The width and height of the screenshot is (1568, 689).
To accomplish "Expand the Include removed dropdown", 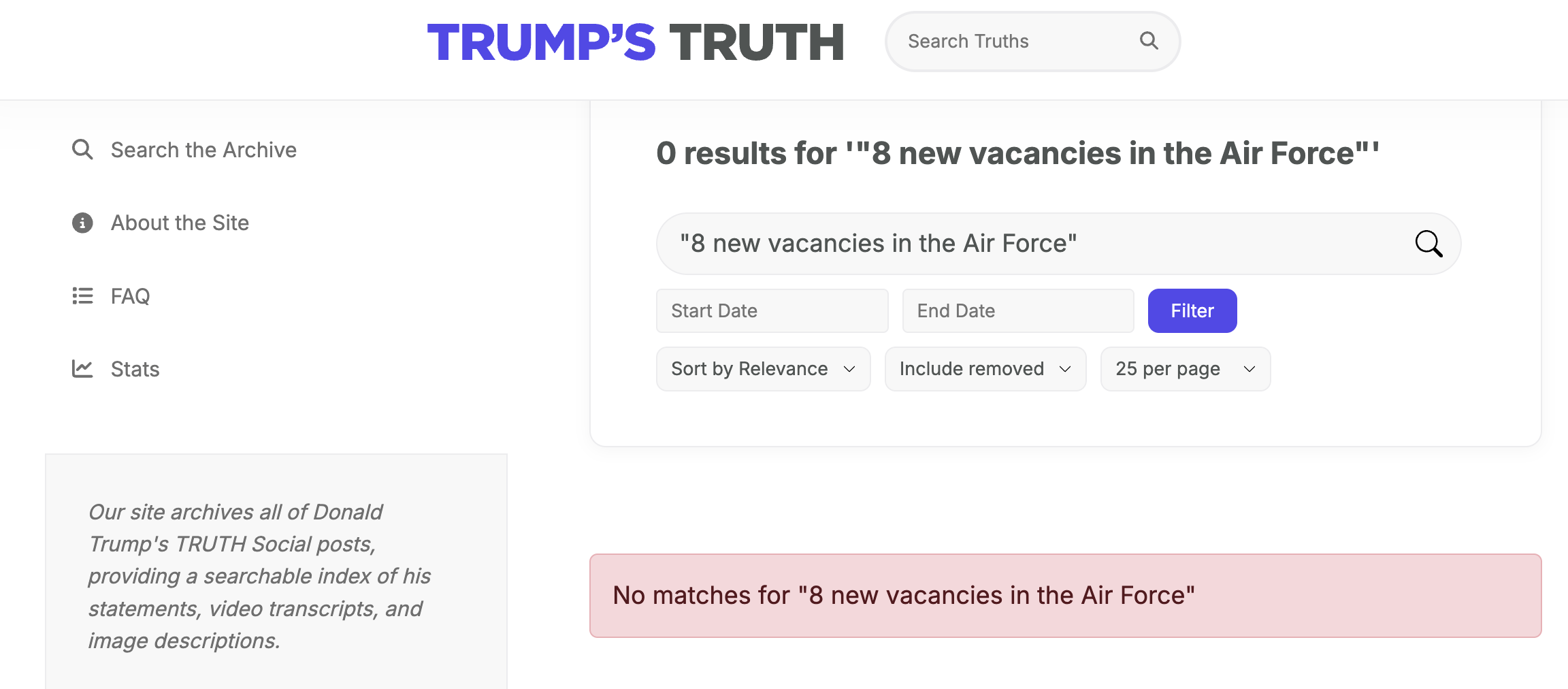I will (x=985, y=369).
